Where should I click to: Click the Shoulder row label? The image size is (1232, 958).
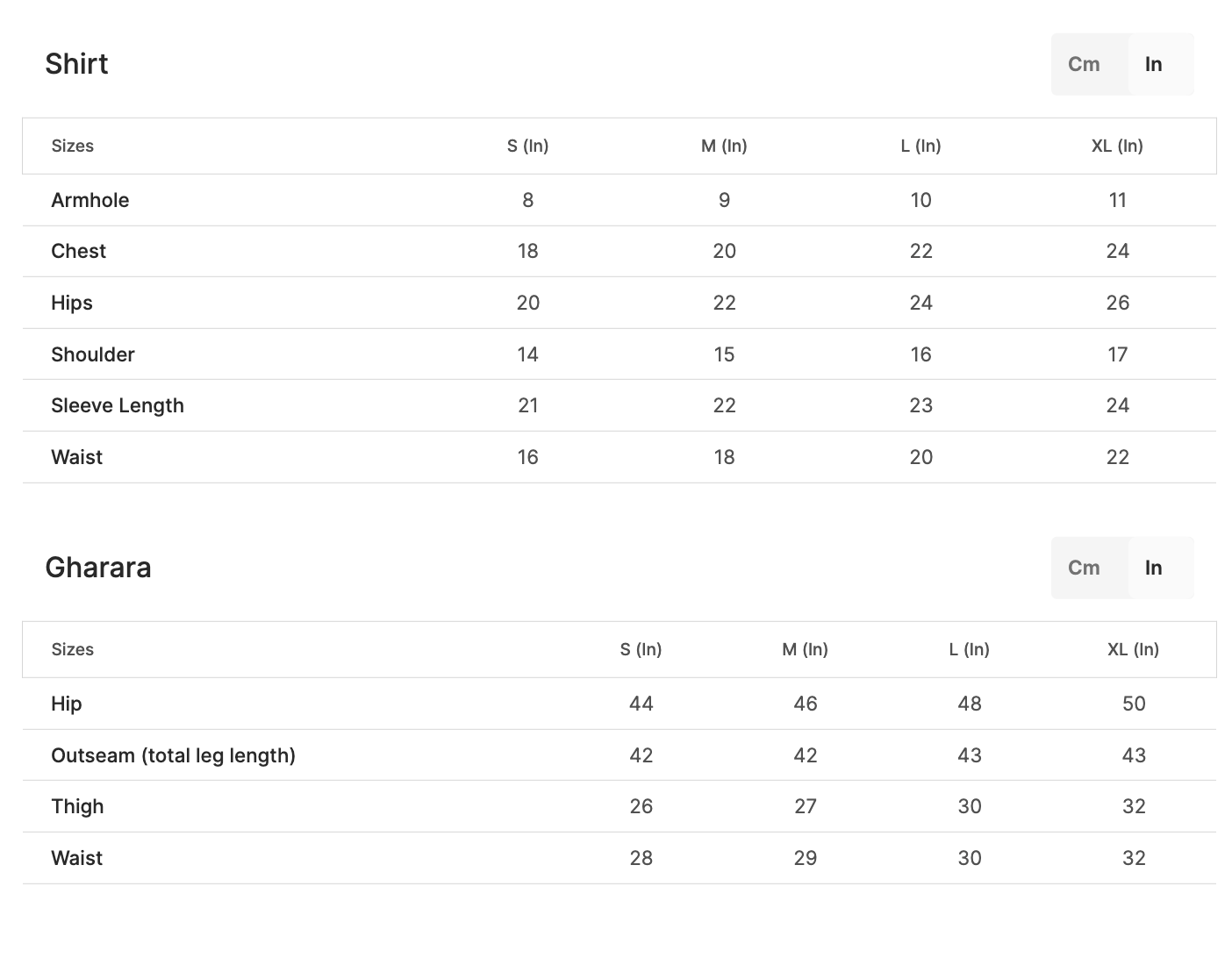pos(92,354)
